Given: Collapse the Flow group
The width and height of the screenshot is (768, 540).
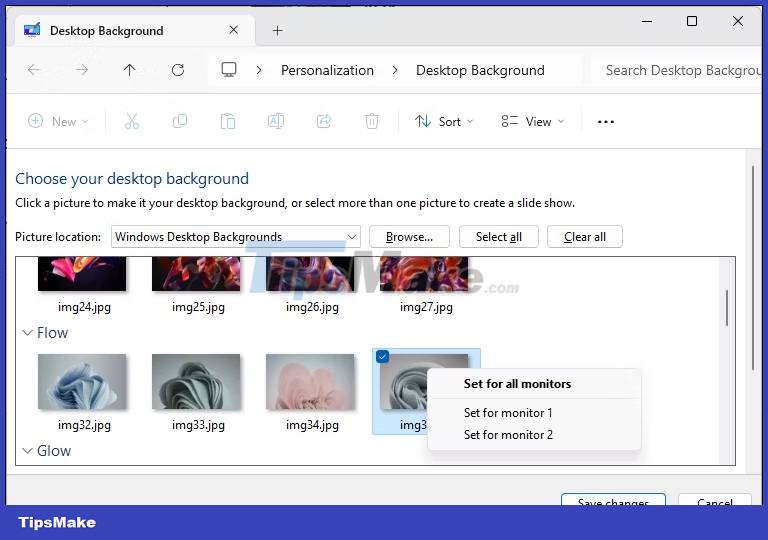Looking at the screenshot, I should 27,333.
